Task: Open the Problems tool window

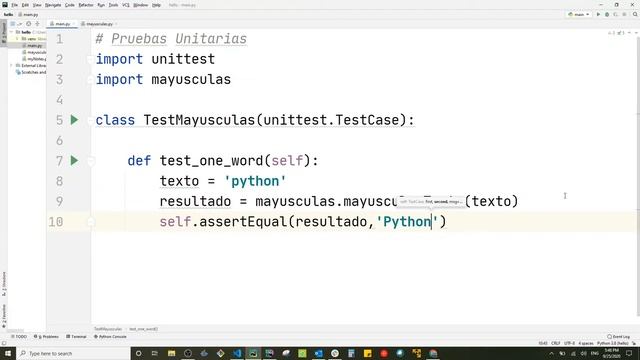Action: click(46, 337)
